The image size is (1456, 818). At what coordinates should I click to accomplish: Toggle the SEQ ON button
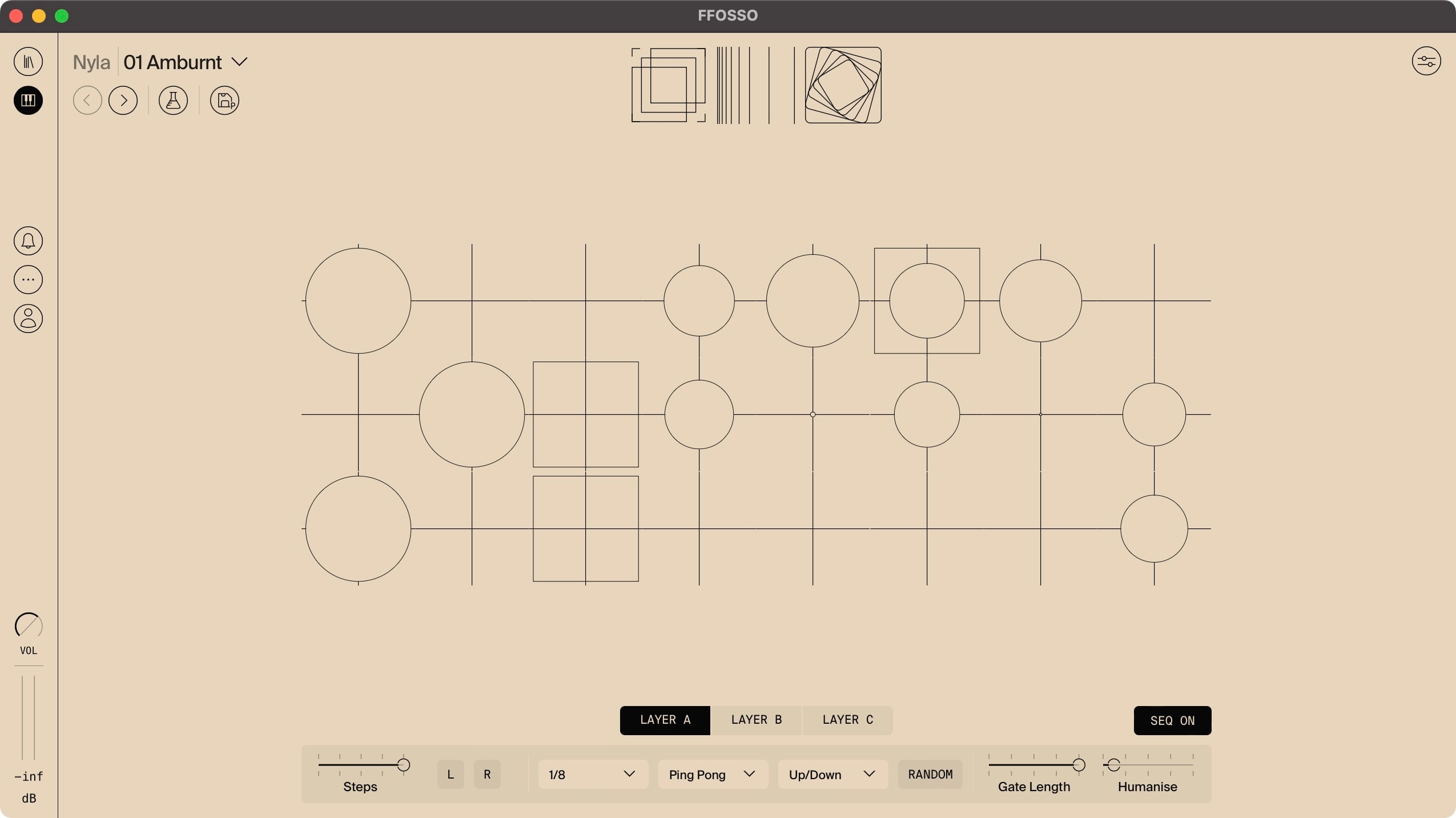pos(1172,720)
